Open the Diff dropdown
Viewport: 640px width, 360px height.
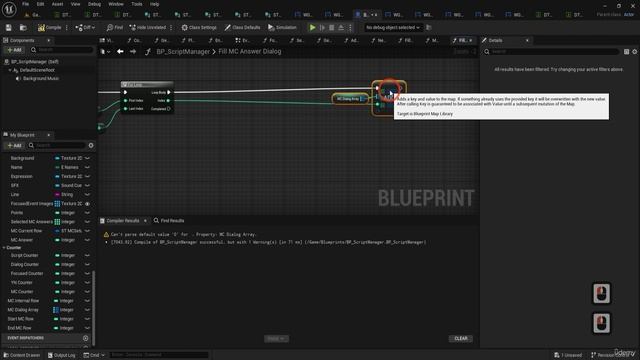(x=85, y=27)
